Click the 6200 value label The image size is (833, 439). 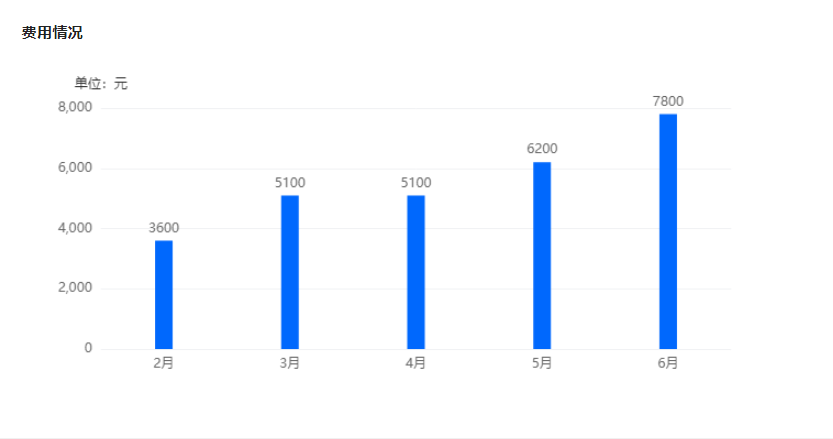(x=542, y=149)
